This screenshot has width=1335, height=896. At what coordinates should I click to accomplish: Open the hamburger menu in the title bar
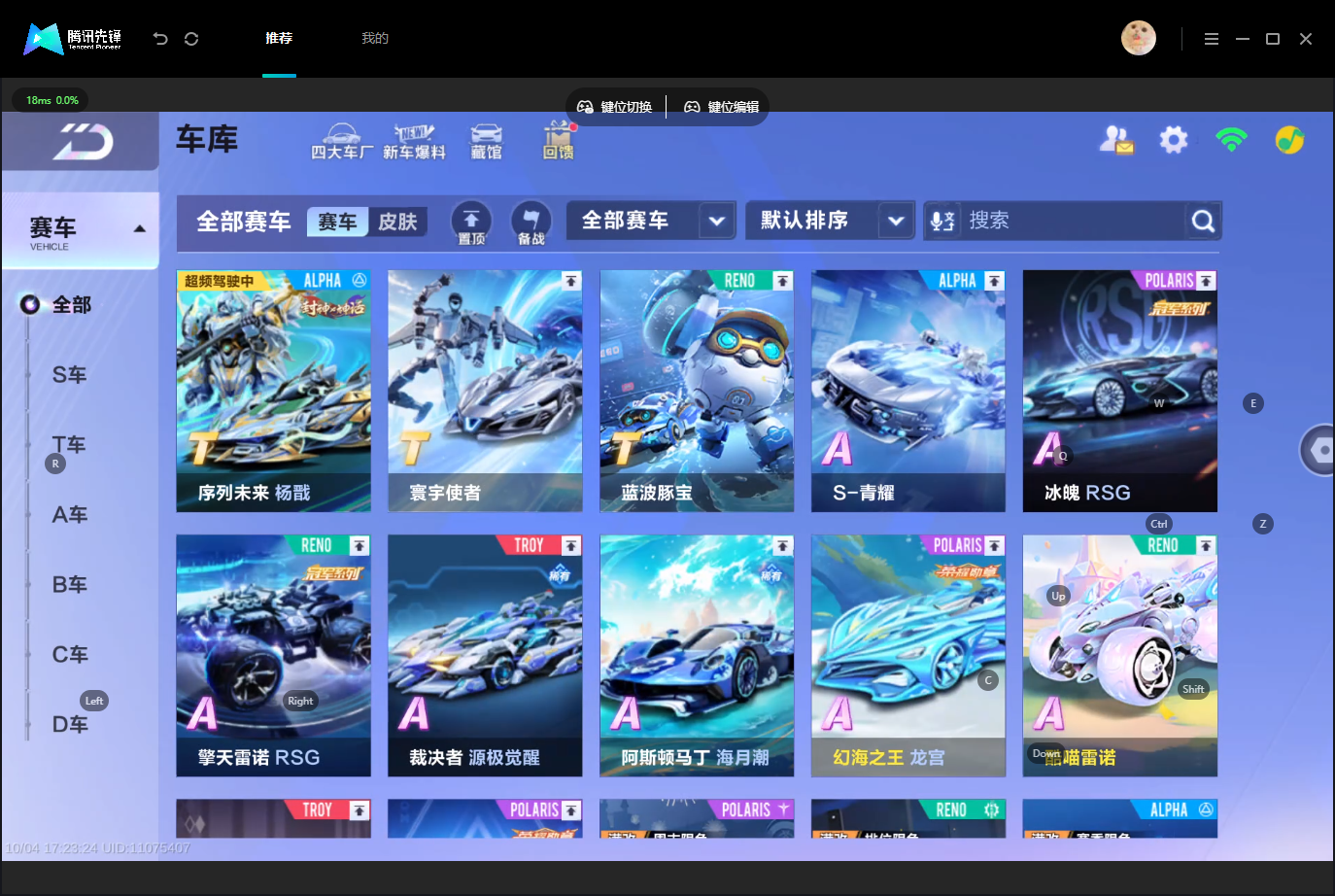click(1211, 39)
